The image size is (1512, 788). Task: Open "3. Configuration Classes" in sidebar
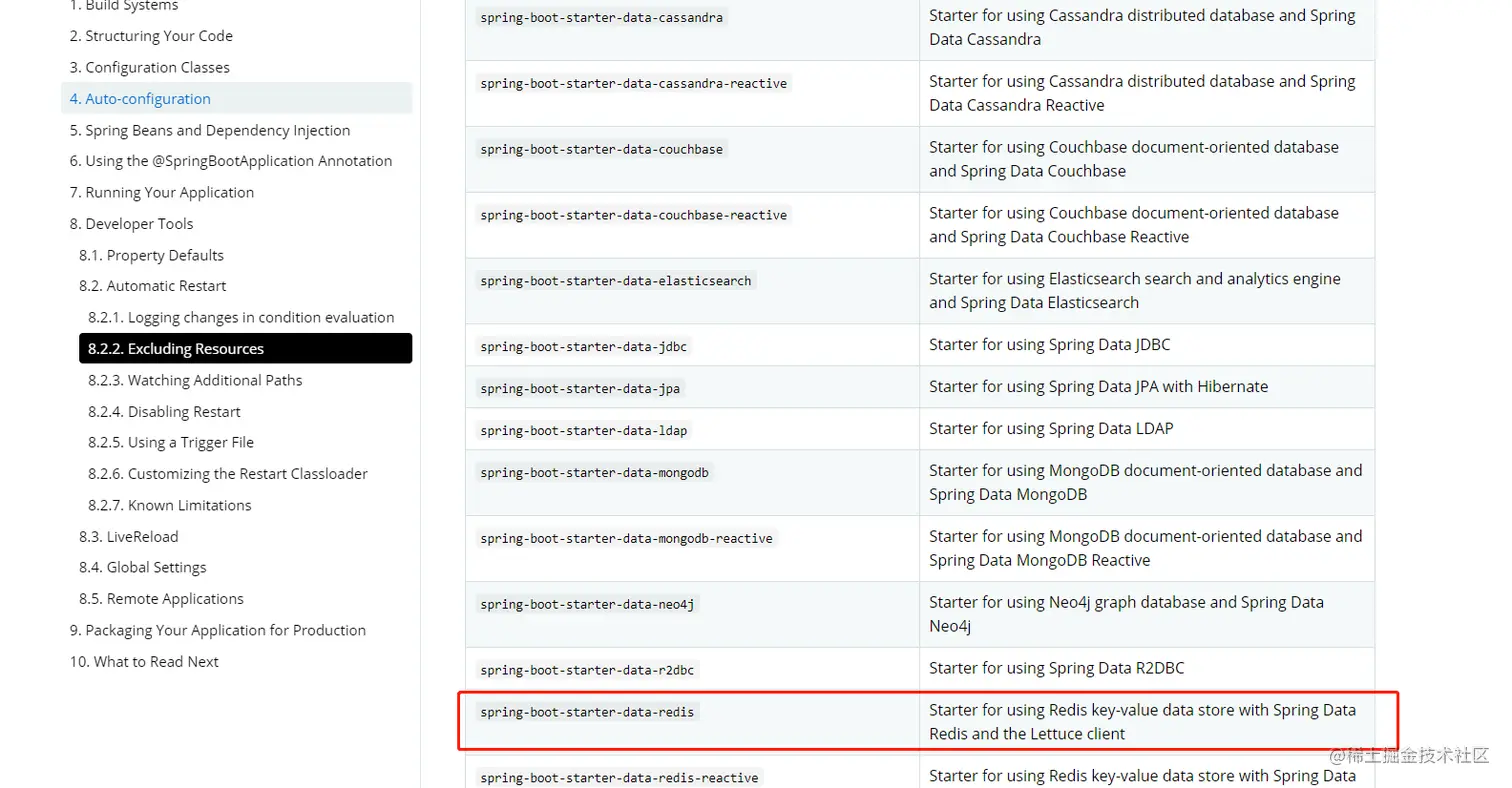[x=150, y=67]
